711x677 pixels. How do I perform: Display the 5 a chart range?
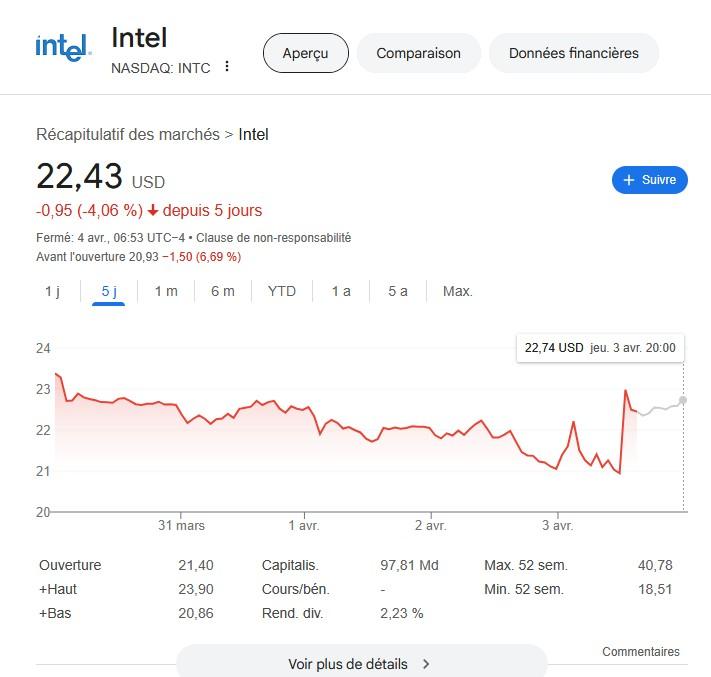click(398, 291)
